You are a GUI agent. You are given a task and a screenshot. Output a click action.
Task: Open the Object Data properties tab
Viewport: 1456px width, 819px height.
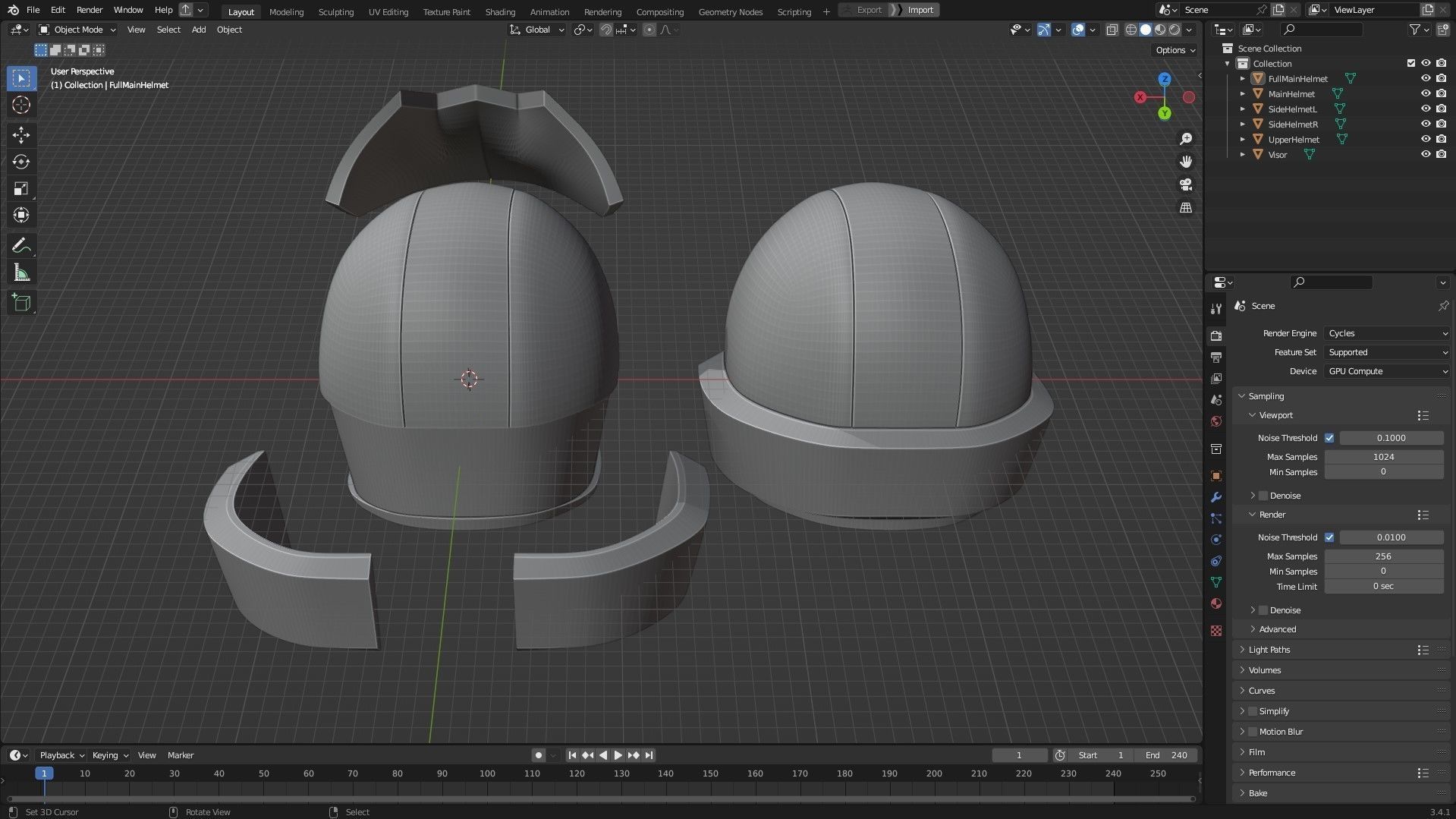click(x=1216, y=582)
